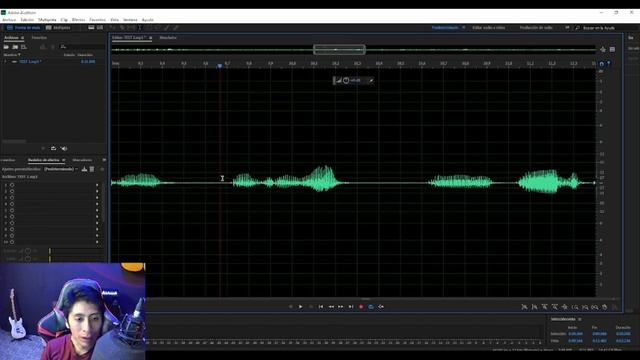Open the Edición menu
This screenshot has height=360, width=640.
point(27,20)
